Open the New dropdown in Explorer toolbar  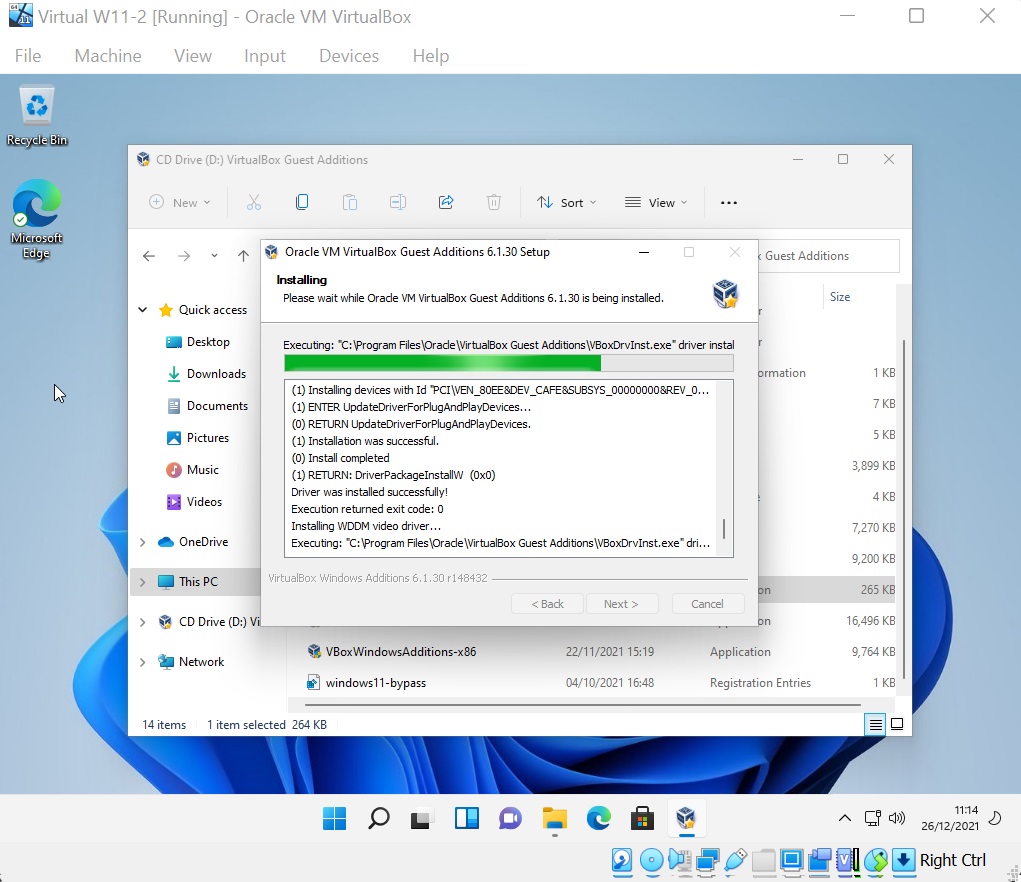point(180,202)
